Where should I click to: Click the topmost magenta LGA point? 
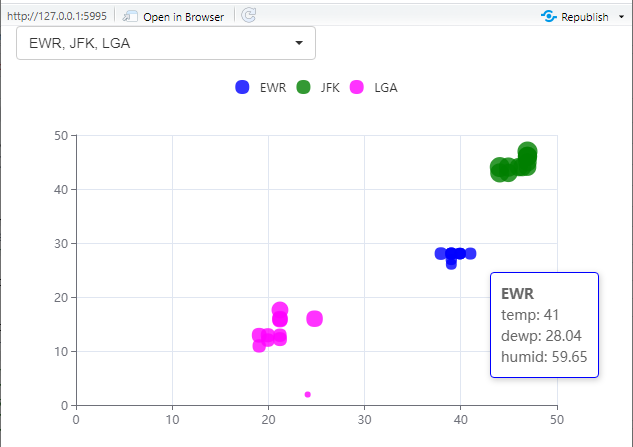tap(280, 310)
